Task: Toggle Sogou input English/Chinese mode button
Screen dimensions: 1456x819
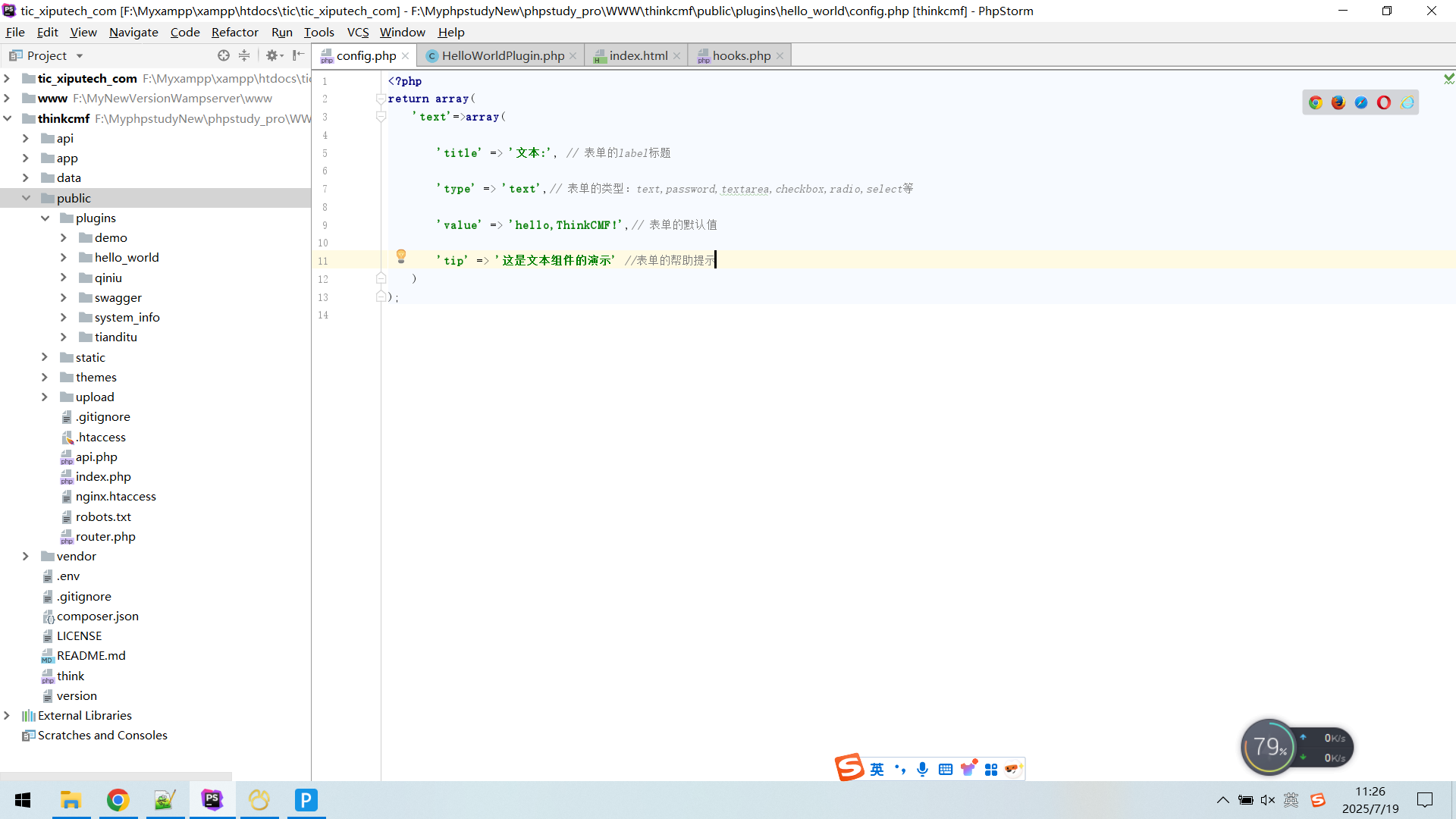Action: [877, 769]
